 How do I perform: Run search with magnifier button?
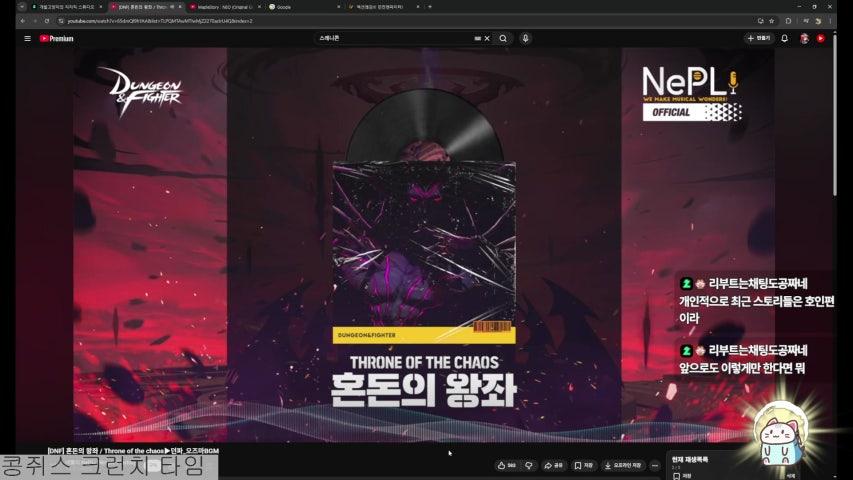click(x=503, y=39)
